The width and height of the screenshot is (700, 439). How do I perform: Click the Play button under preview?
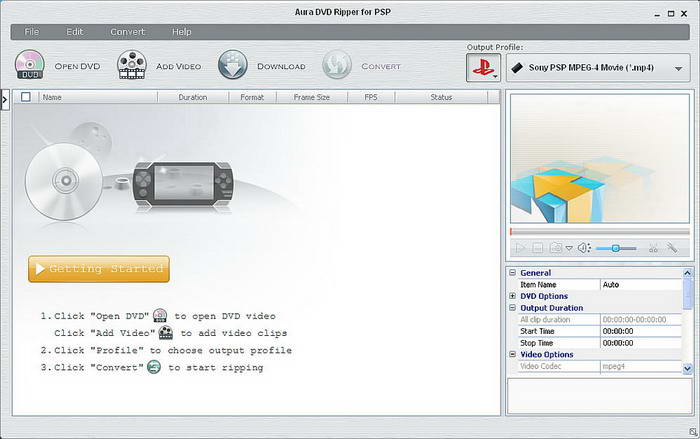520,248
